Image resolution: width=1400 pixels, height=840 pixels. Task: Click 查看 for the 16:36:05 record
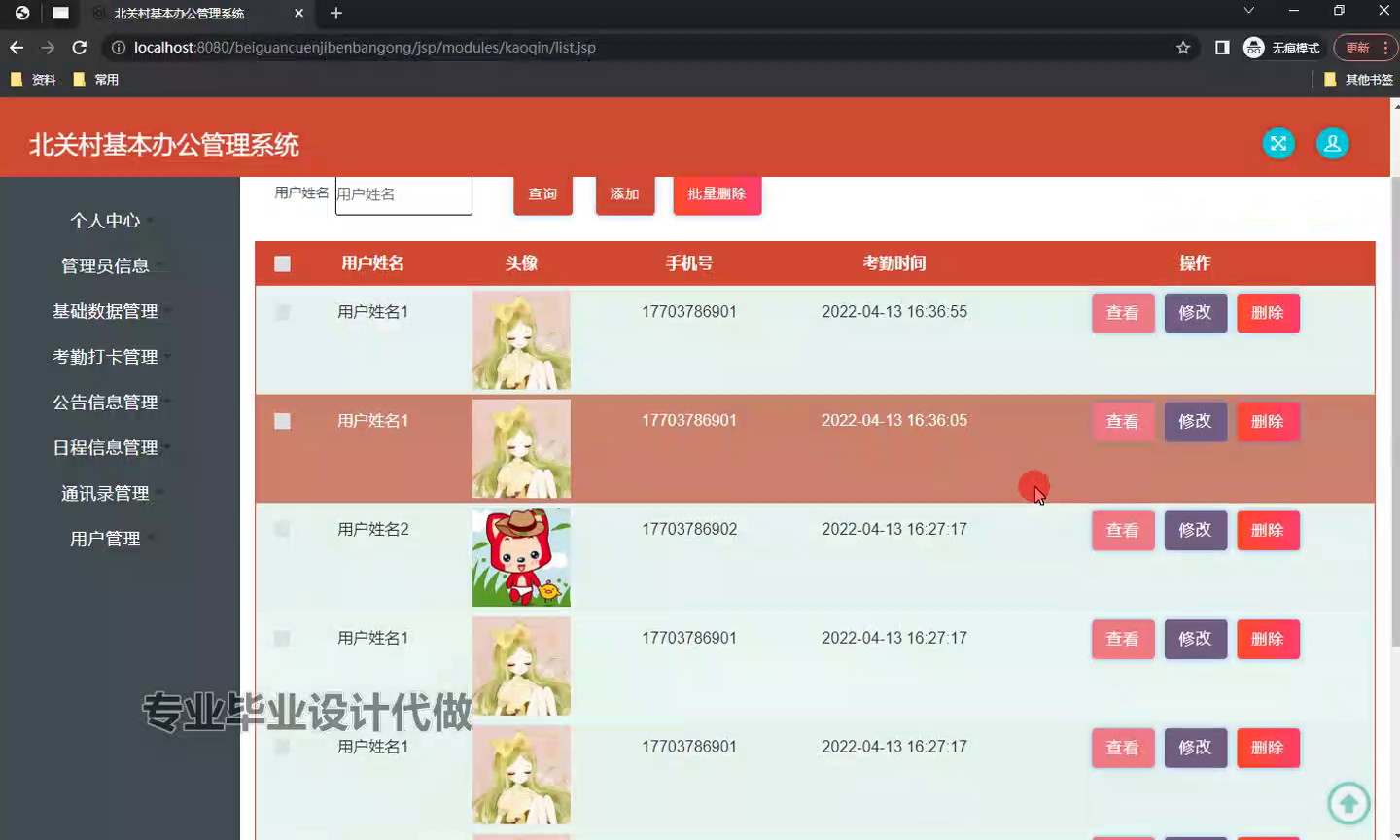pyautogui.click(x=1123, y=422)
